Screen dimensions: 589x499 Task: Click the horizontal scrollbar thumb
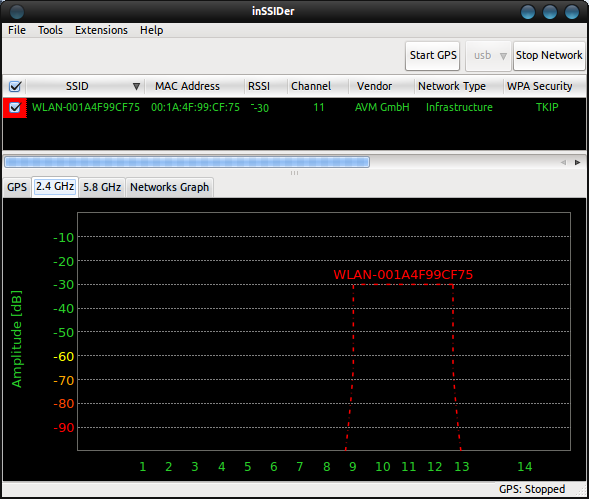pos(187,162)
